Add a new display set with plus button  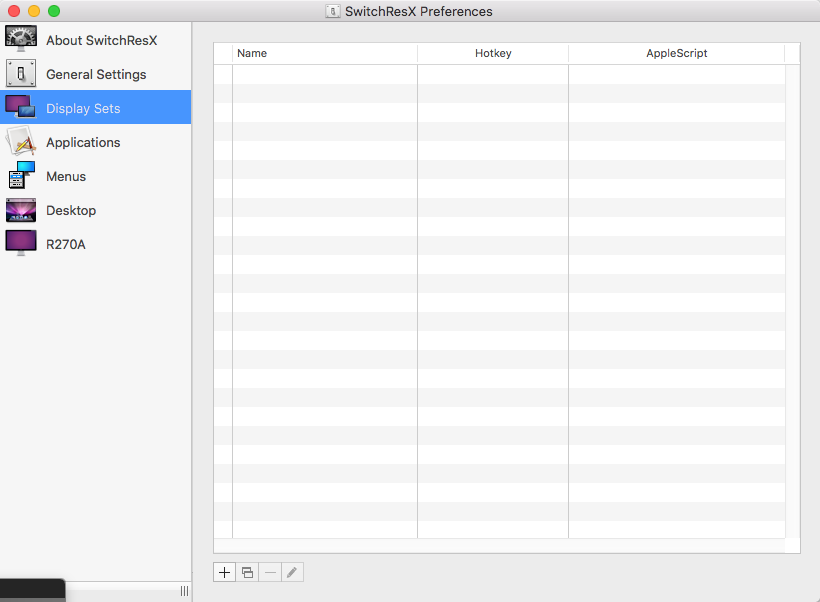[224, 573]
